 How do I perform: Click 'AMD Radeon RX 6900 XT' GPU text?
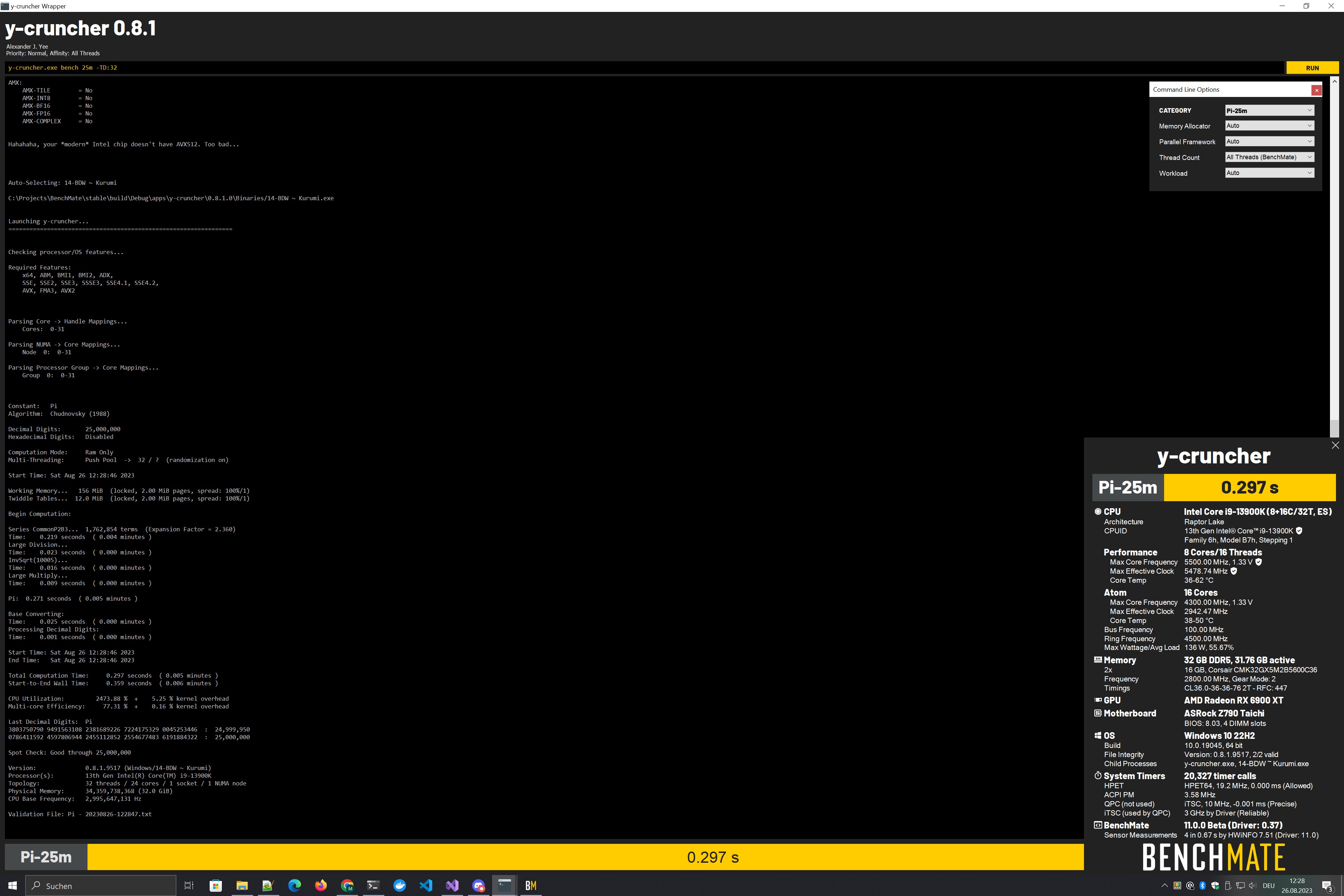click(x=1233, y=700)
